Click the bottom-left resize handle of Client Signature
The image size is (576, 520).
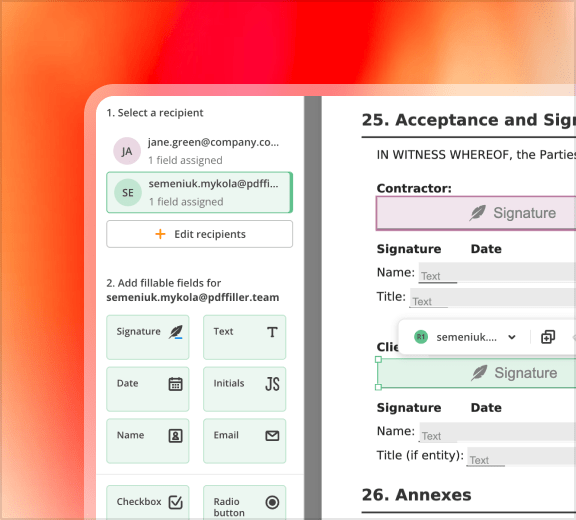tap(378, 387)
